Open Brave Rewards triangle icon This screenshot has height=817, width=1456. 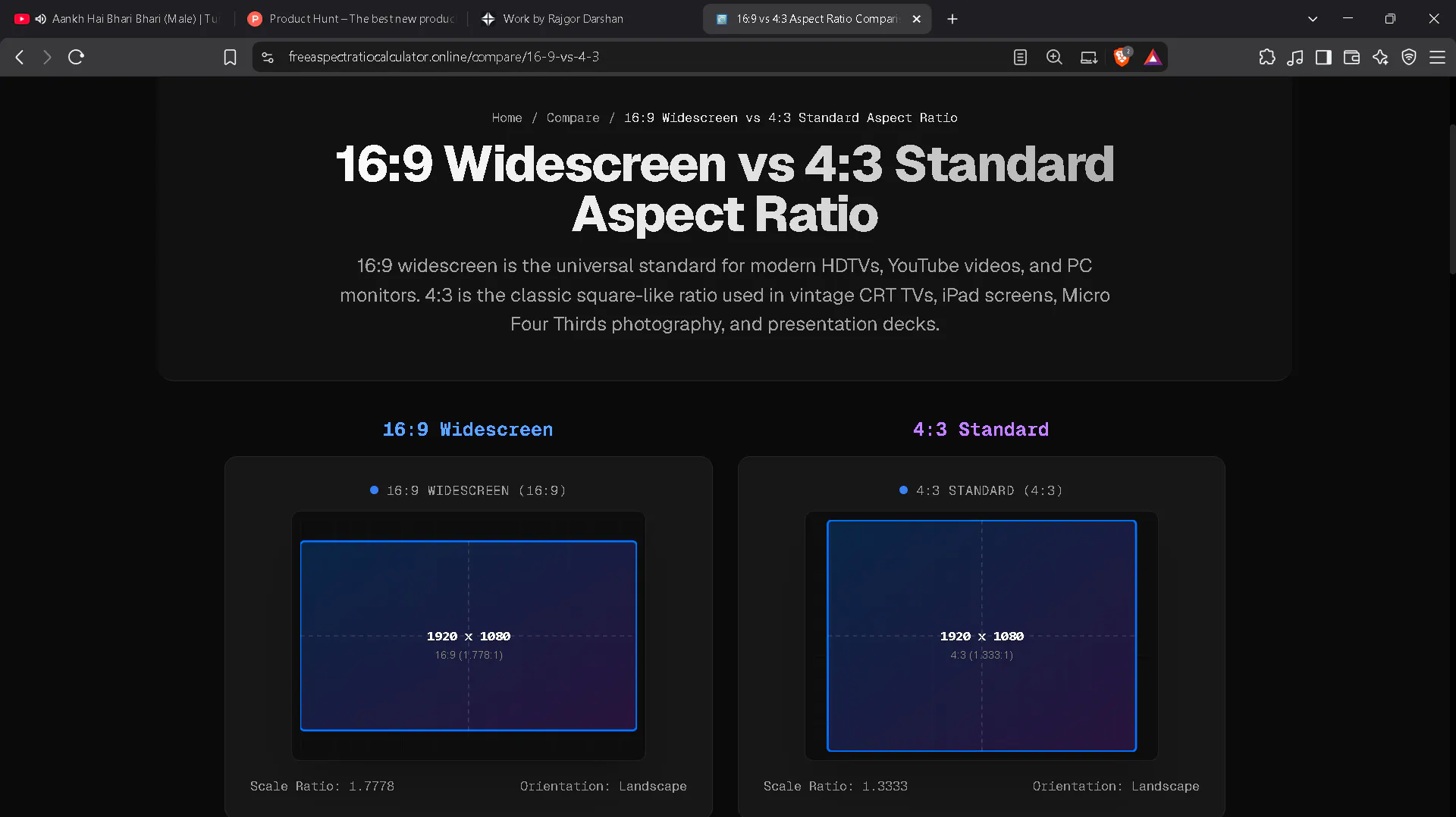pyautogui.click(x=1153, y=57)
